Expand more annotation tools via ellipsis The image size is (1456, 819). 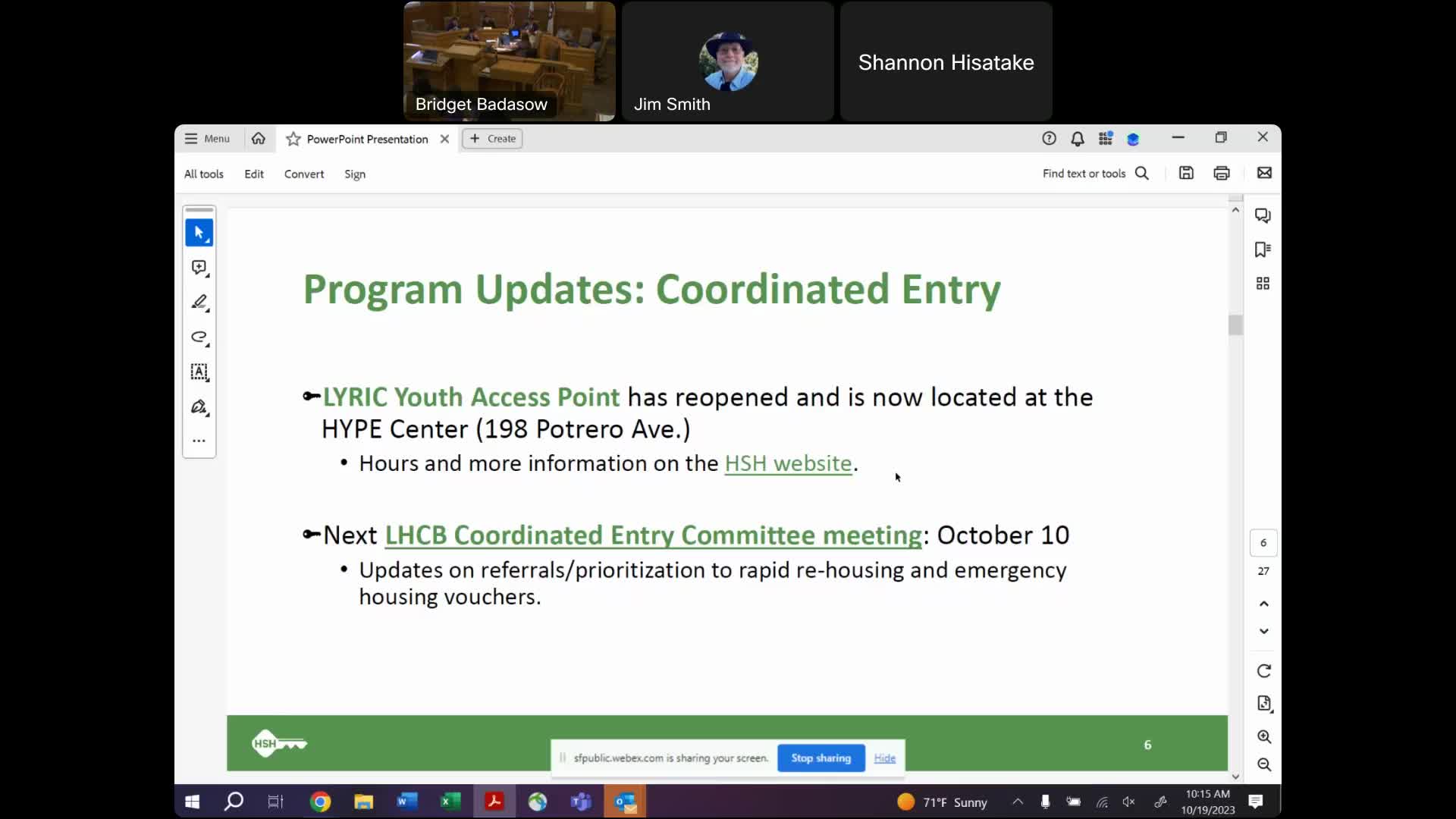[199, 440]
